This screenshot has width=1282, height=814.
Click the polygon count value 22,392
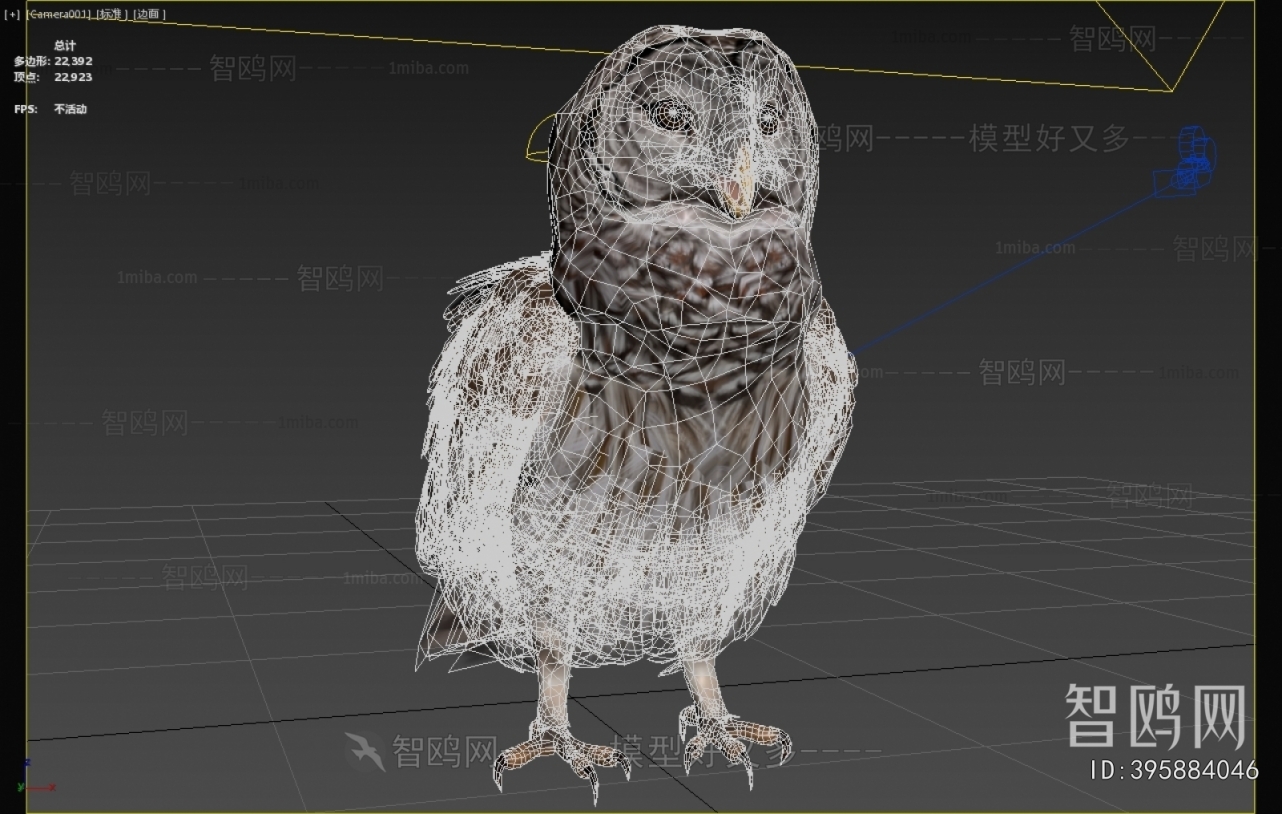(73, 61)
